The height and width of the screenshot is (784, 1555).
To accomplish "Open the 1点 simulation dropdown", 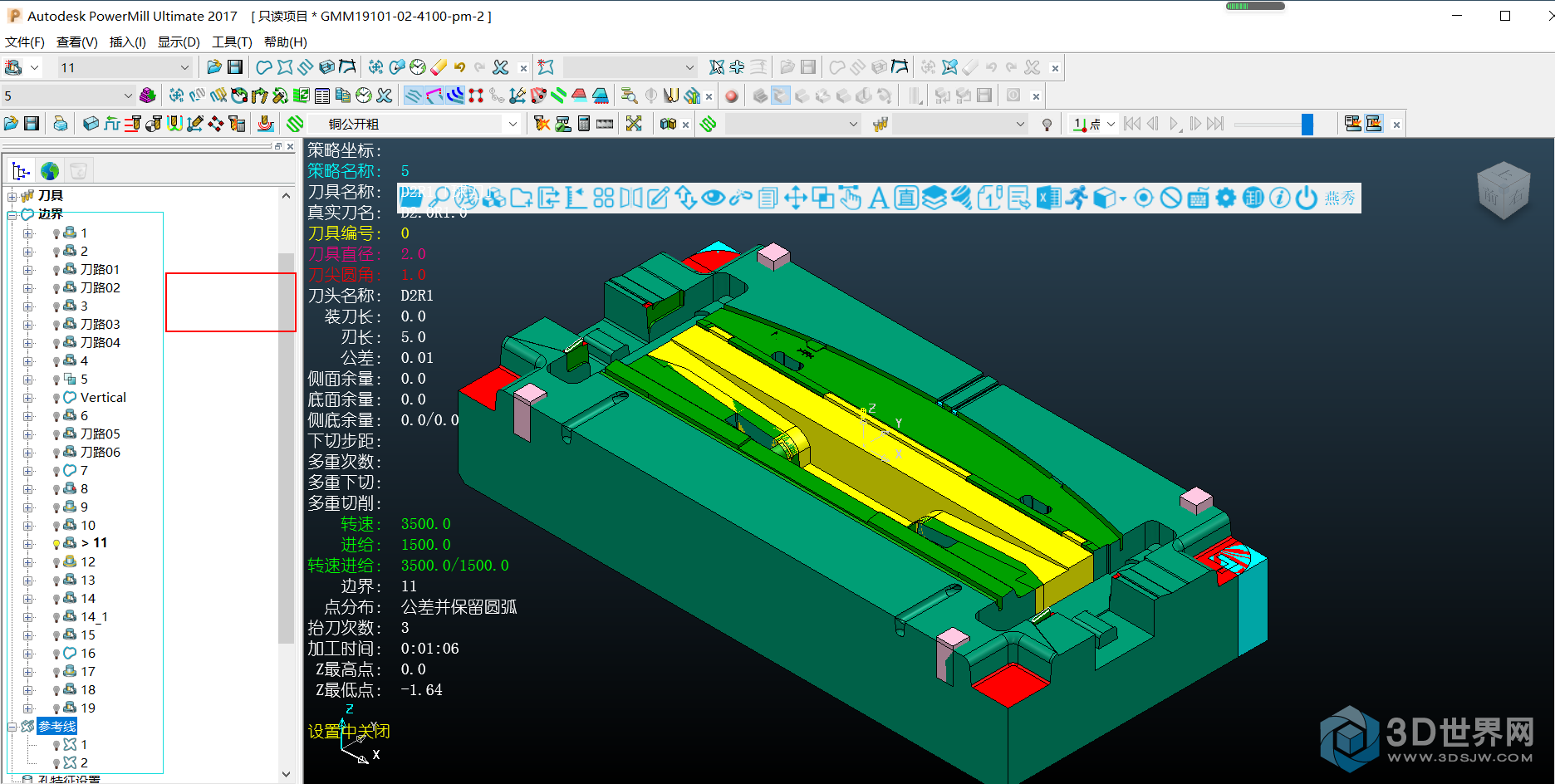I will (x=1093, y=124).
